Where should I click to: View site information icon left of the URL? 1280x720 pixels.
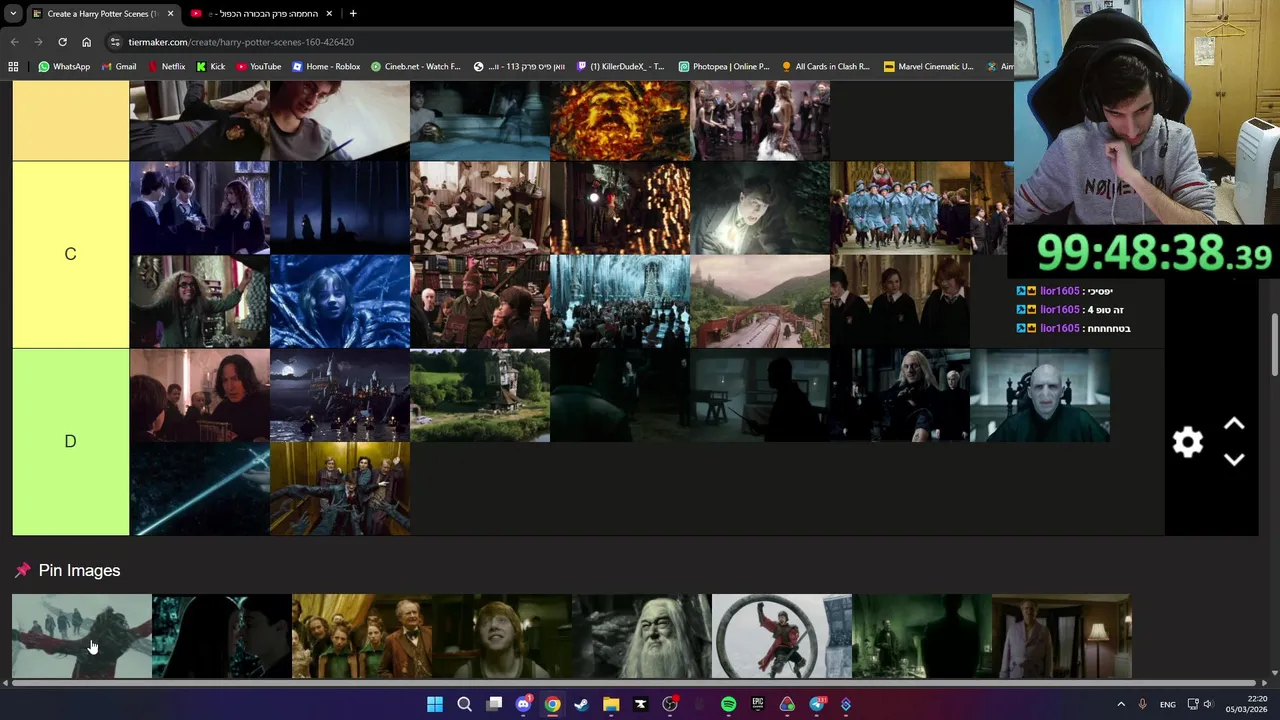pos(116,42)
